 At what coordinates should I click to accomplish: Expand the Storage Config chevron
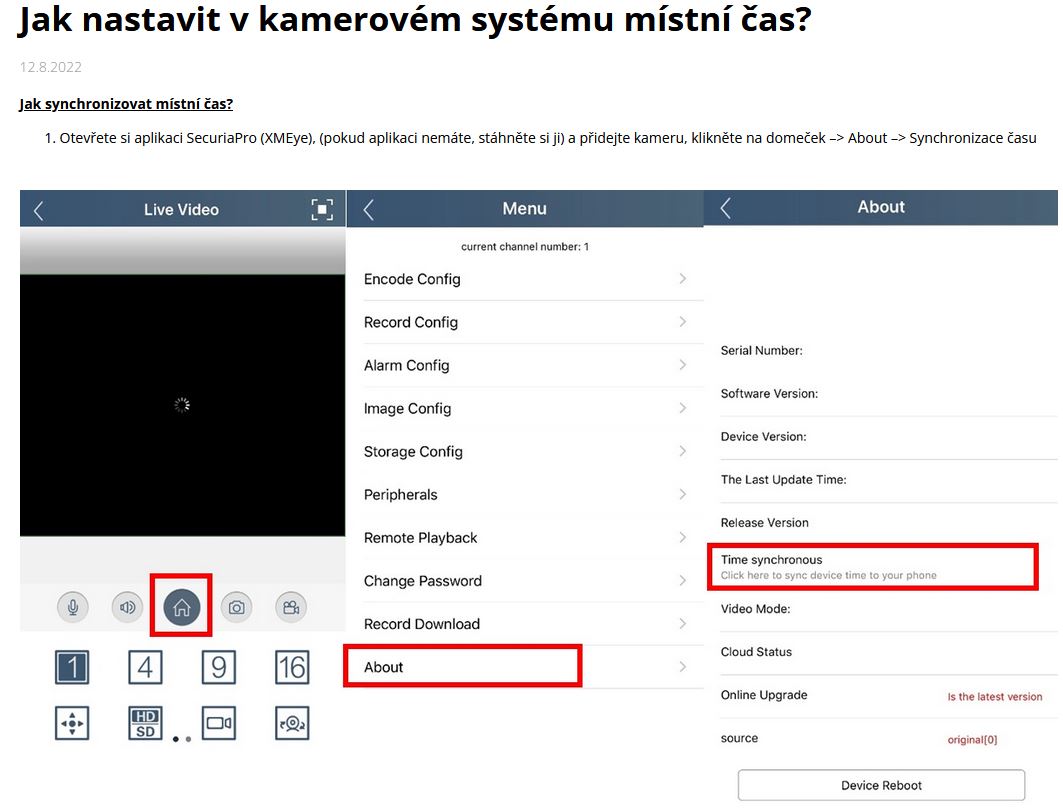[x=684, y=451]
